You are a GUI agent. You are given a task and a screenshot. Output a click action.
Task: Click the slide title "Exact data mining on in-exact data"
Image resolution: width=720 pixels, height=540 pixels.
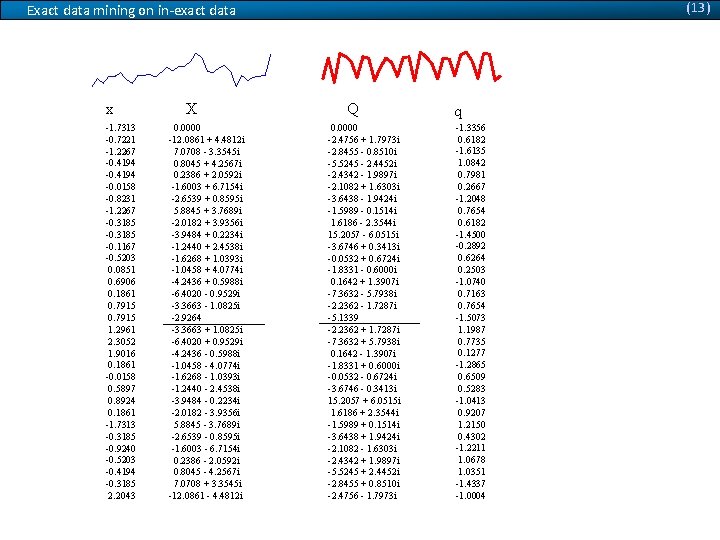point(131,11)
